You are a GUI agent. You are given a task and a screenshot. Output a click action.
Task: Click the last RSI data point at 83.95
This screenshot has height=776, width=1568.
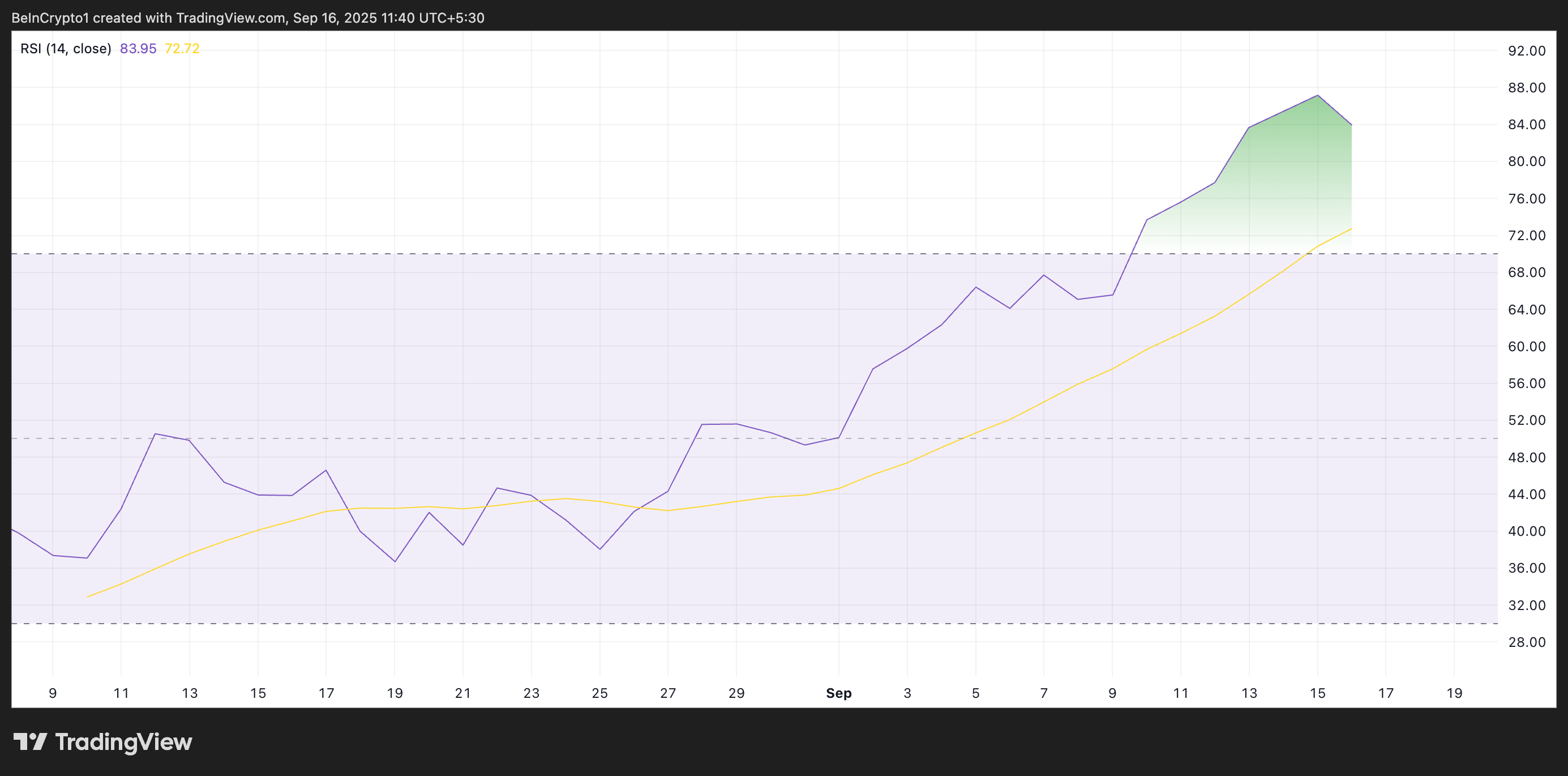coord(1351,125)
